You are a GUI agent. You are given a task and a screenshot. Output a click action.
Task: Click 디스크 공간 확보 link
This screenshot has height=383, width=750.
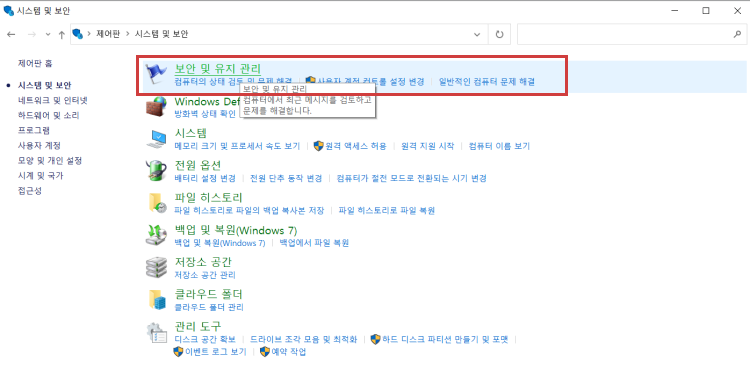point(205,339)
